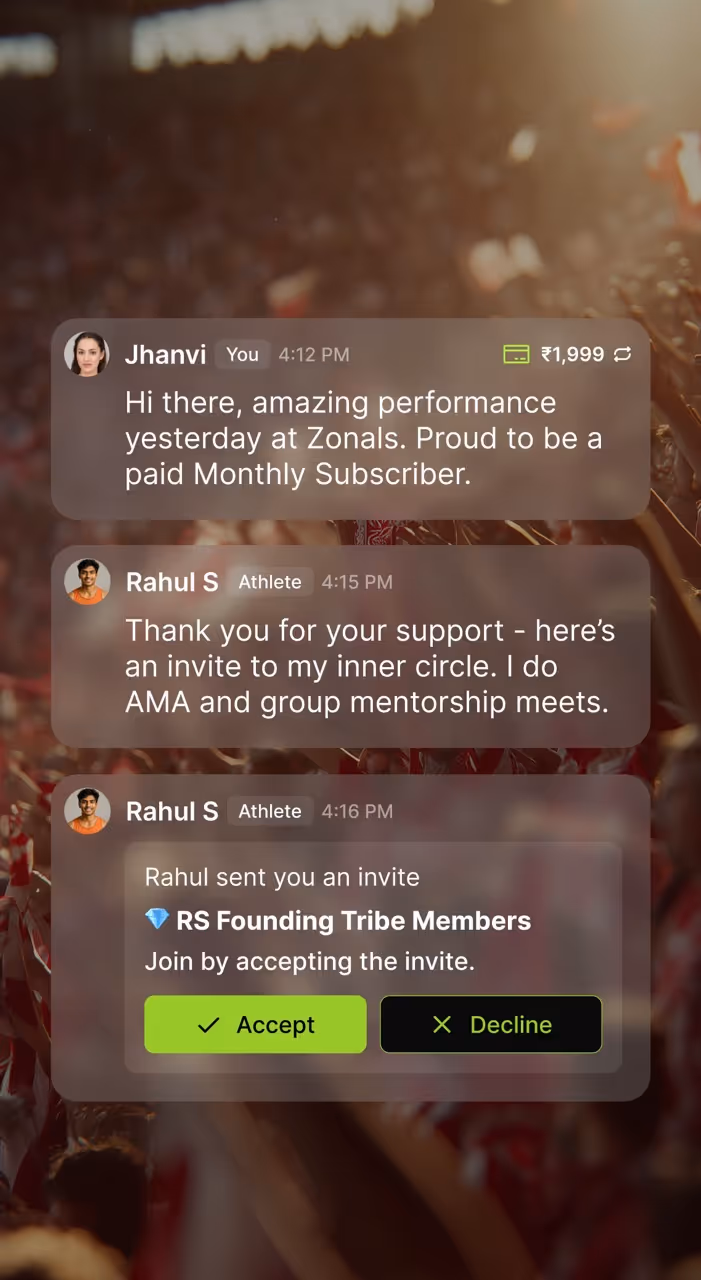This screenshot has width=701, height=1280.
Task: Click Rahul S name in 4:15 PM message
Action: pyautogui.click(x=172, y=582)
